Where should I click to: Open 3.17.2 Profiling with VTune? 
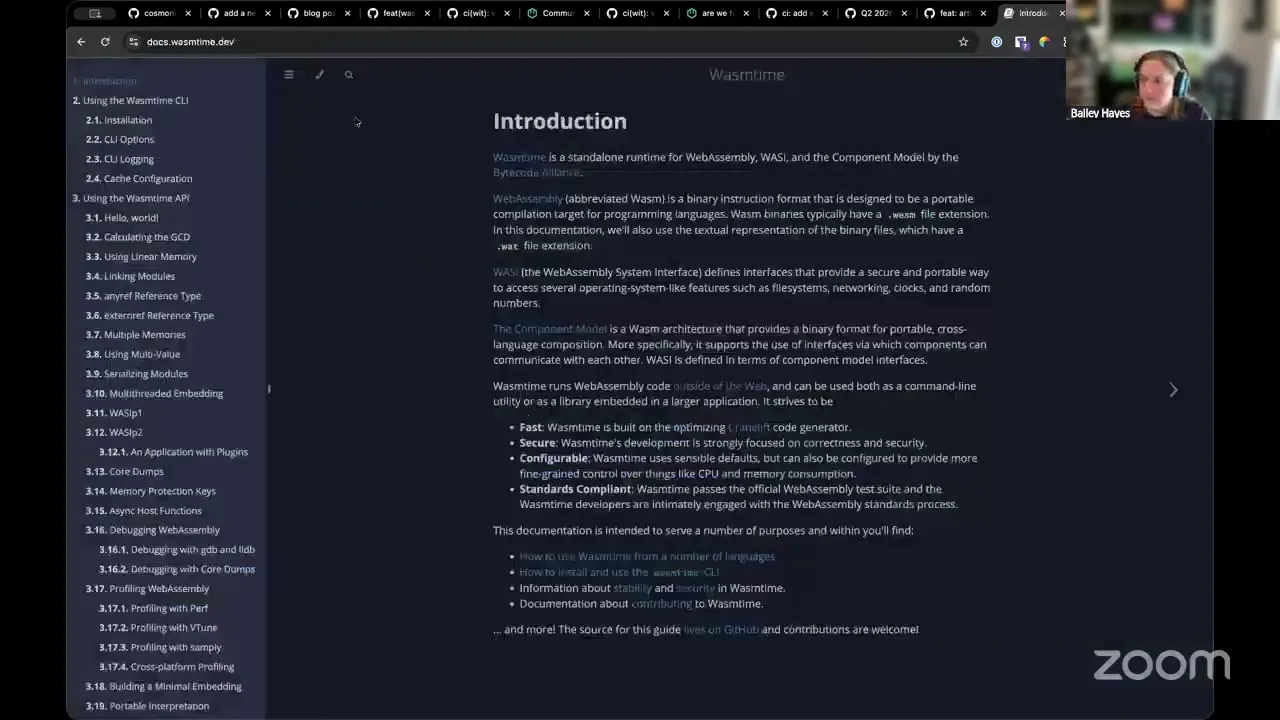tap(158, 628)
